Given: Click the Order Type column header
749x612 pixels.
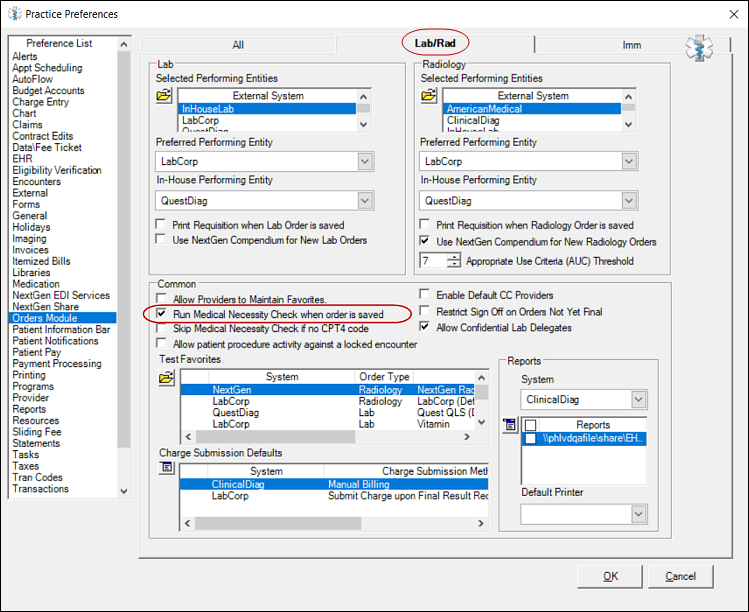Looking at the screenshot, I should (x=384, y=377).
